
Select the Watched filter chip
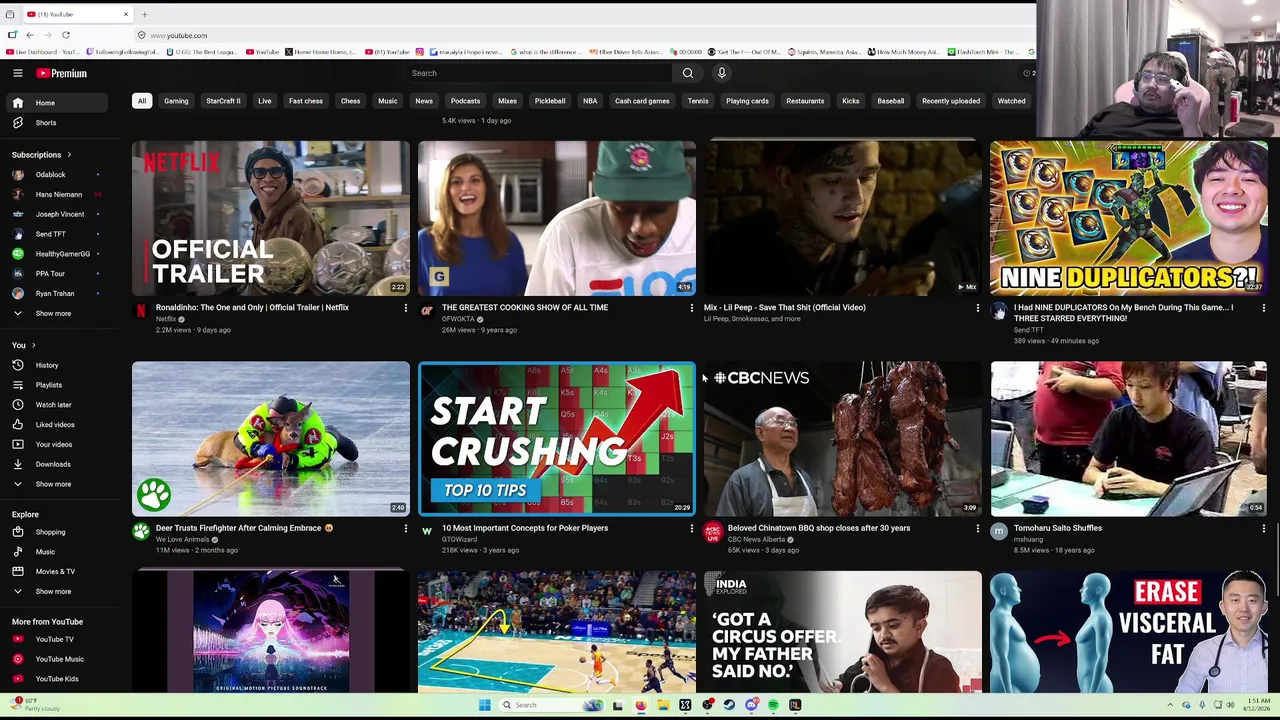click(x=1011, y=101)
